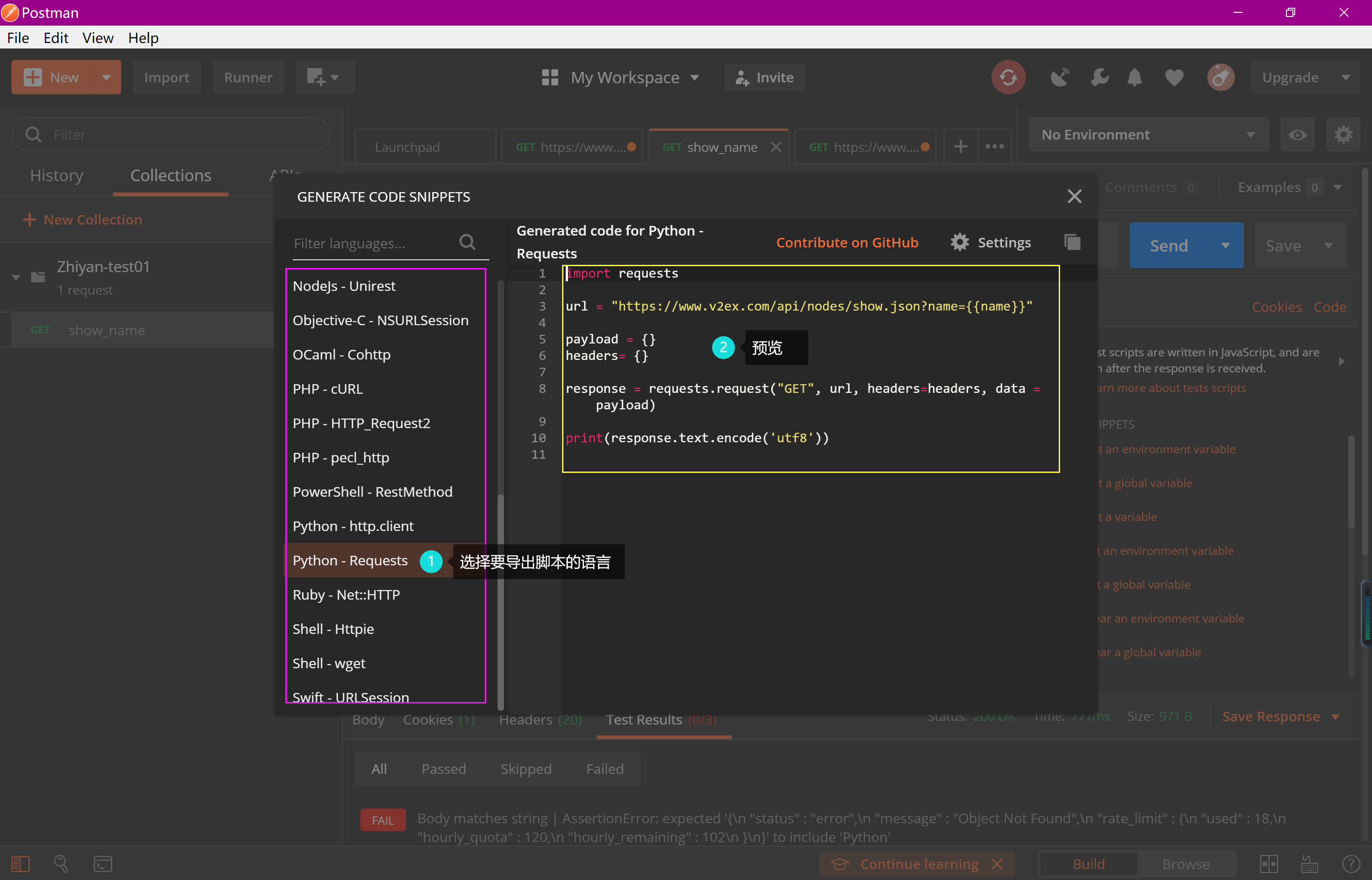1372x880 pixels.
Task: Click the Send button
Action: pyautogui.click(x=1168, y=246)
